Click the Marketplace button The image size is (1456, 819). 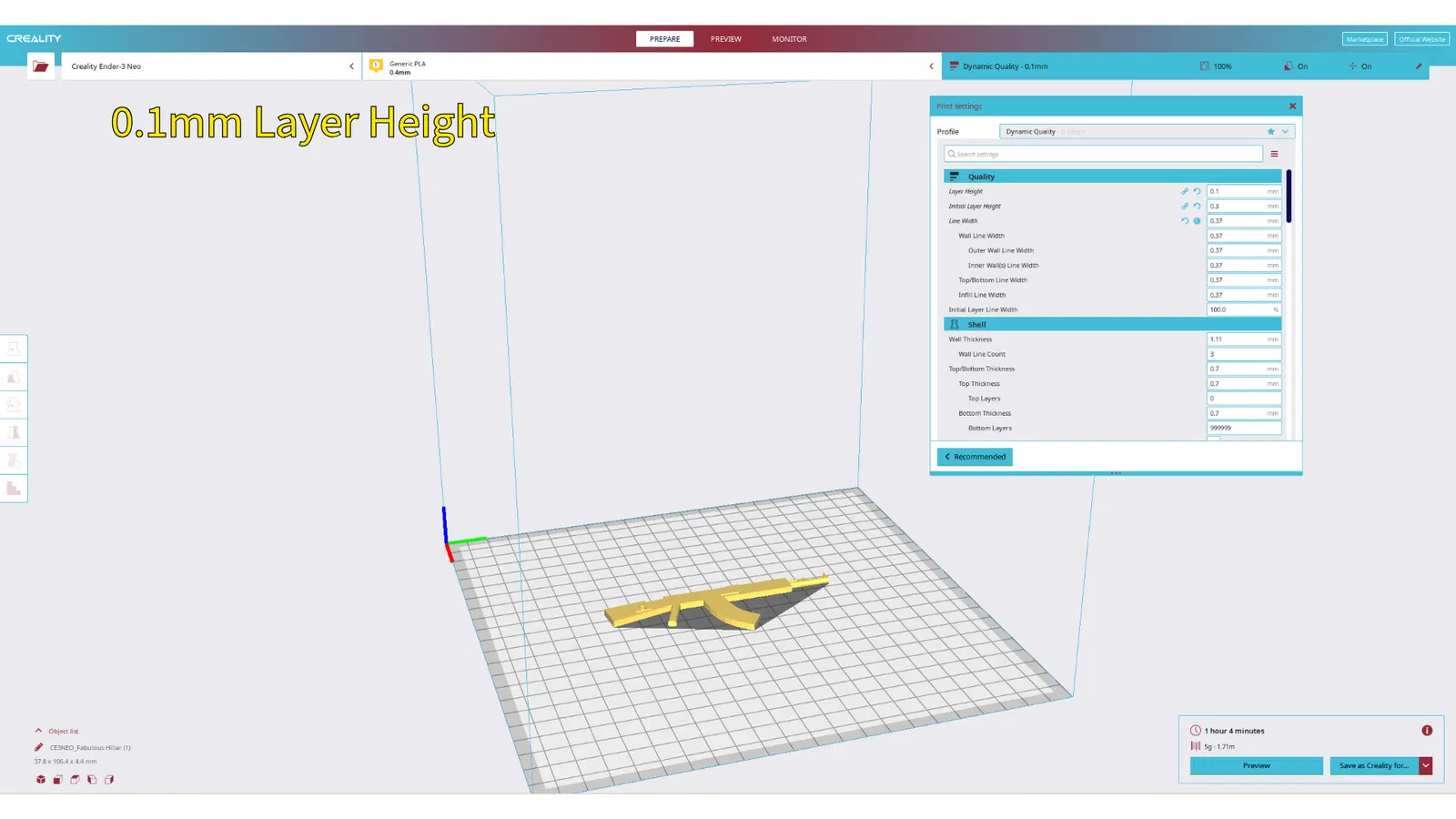click(x=1364, y=39)
